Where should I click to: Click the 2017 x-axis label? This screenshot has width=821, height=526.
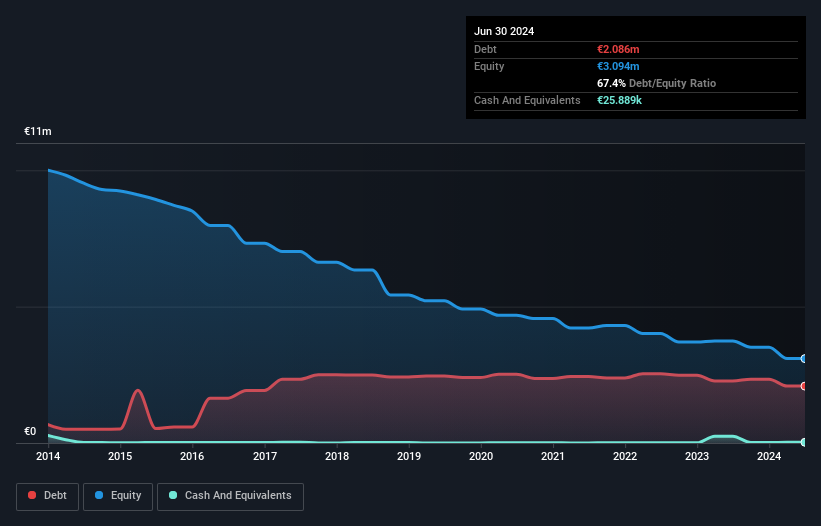tap(265, 456)
